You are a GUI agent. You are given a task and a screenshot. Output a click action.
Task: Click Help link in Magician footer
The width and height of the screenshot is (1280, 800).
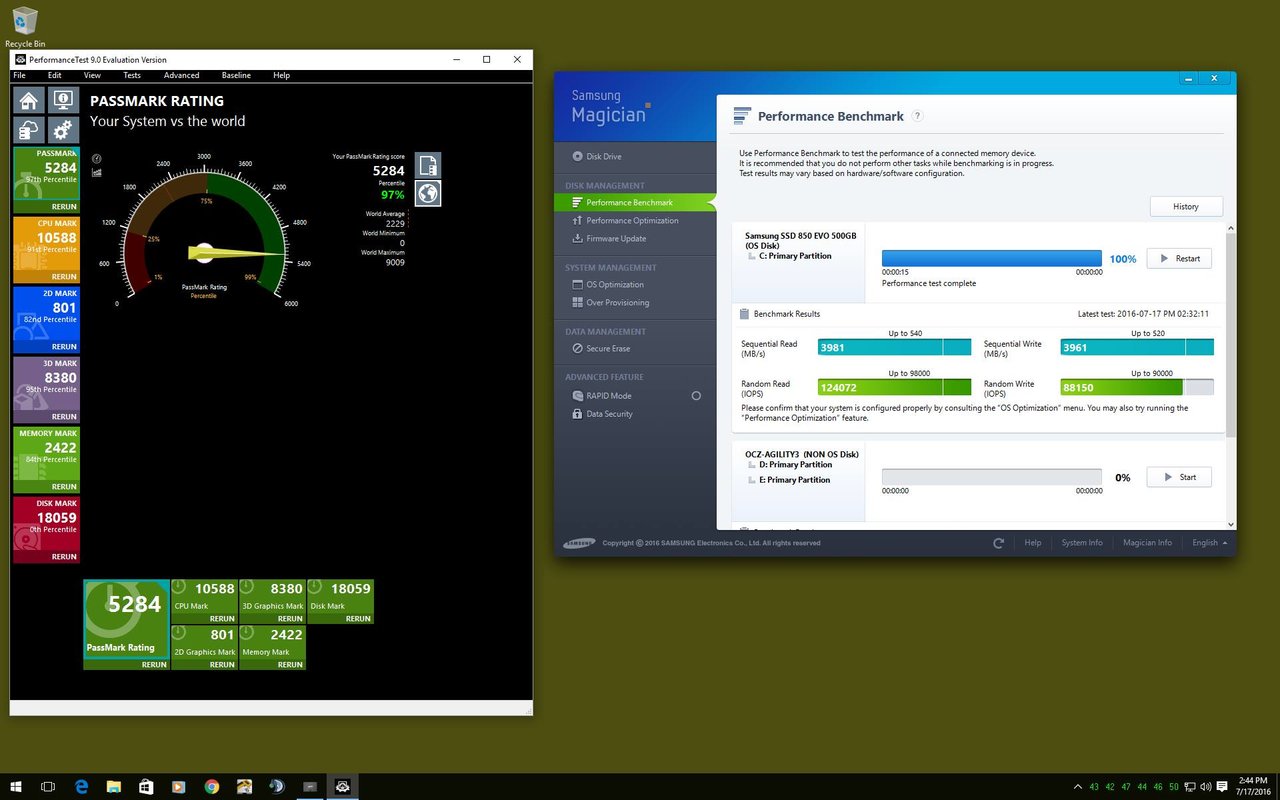click(1033, 543)
